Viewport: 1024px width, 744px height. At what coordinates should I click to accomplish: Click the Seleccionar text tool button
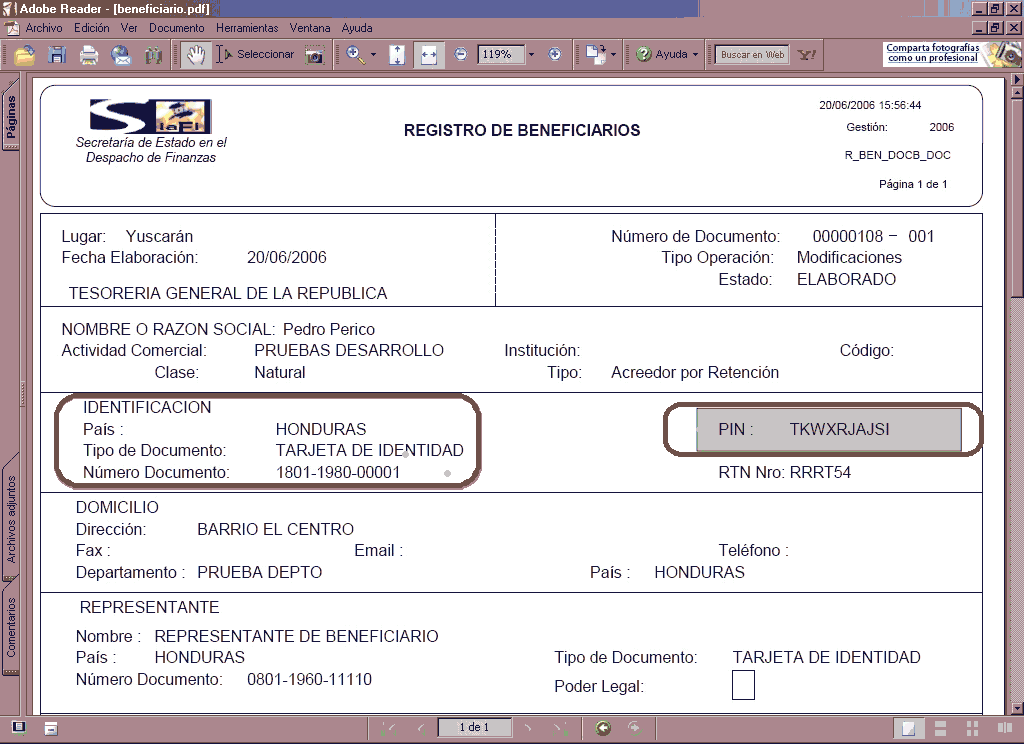click(x=256, y=55)
